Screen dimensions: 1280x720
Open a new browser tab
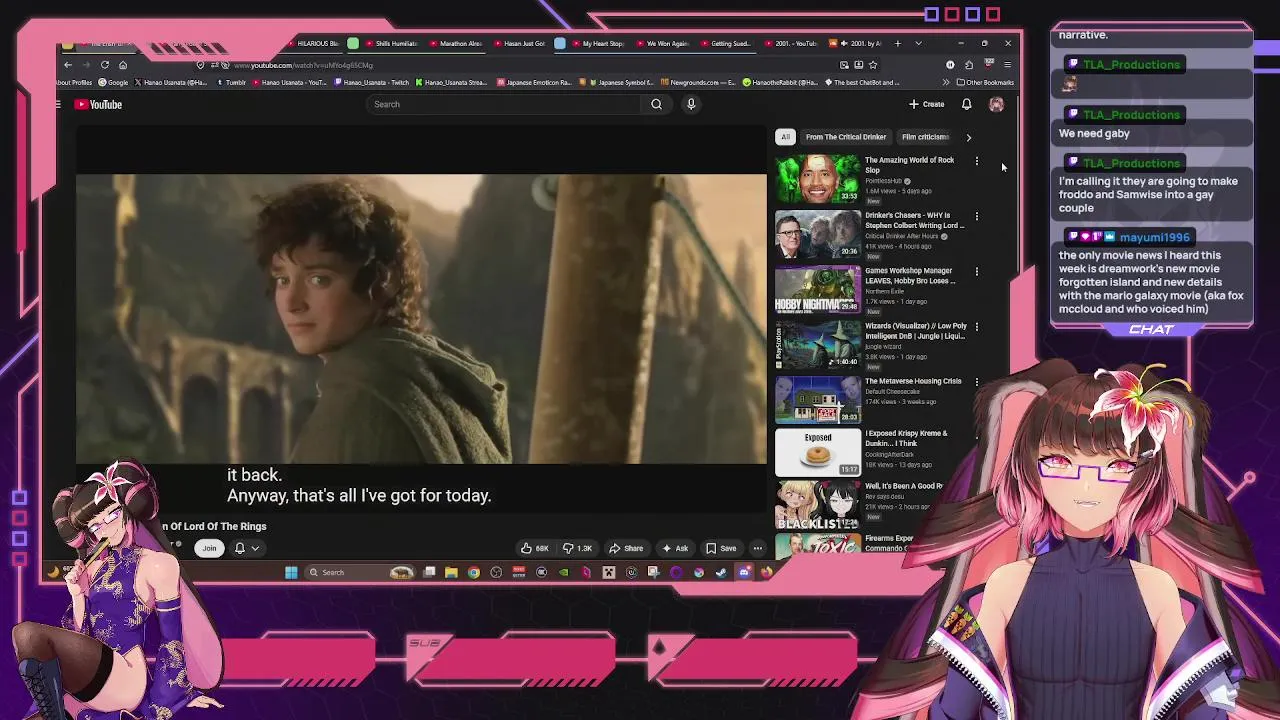click(x=897, y=43)
